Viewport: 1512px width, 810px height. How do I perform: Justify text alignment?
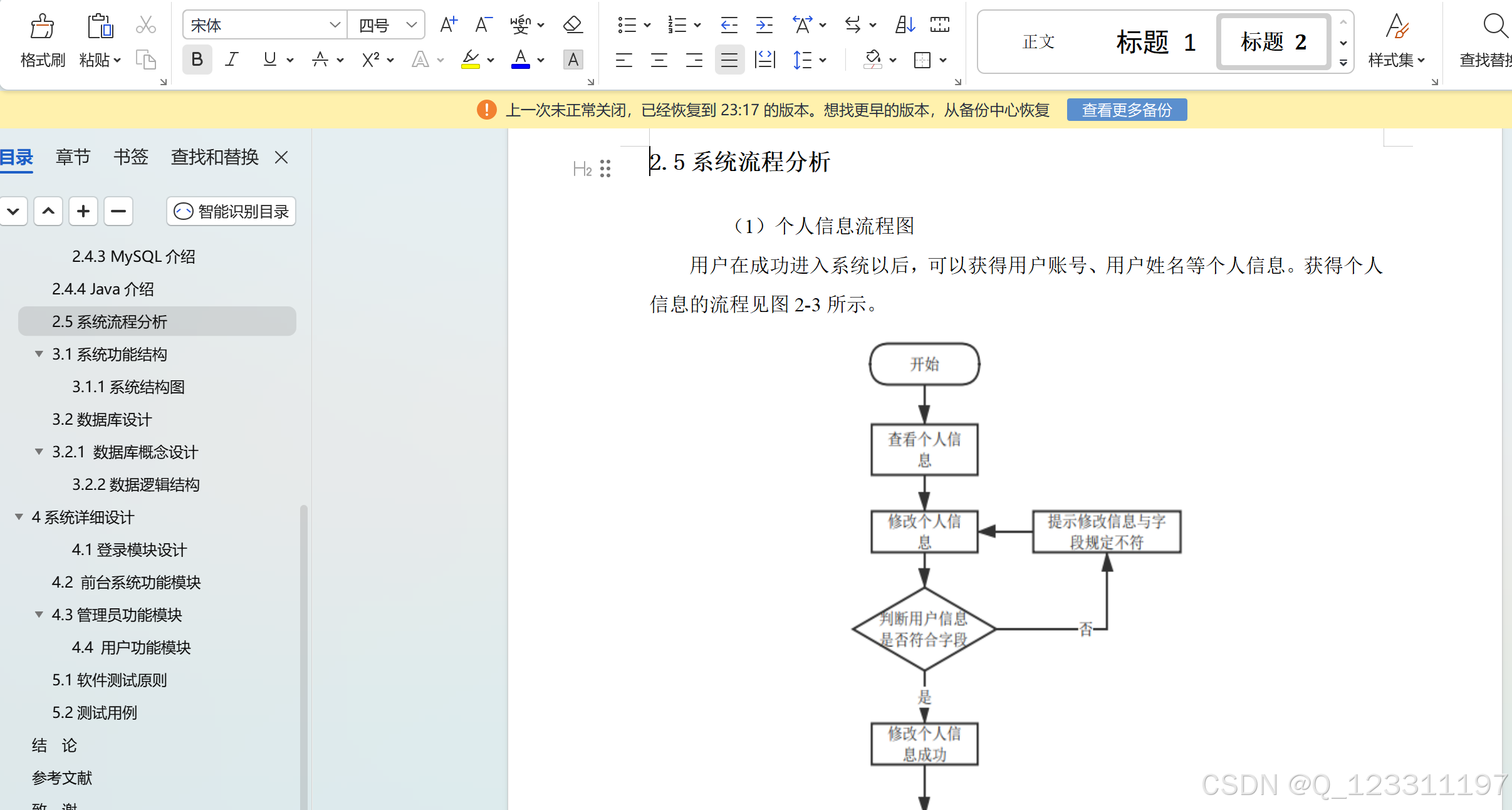729,60
